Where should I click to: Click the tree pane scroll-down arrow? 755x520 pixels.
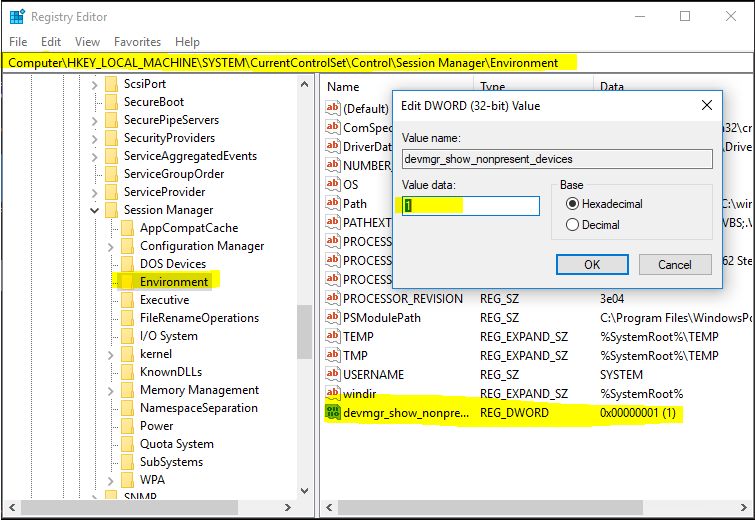tap(304, 491)
